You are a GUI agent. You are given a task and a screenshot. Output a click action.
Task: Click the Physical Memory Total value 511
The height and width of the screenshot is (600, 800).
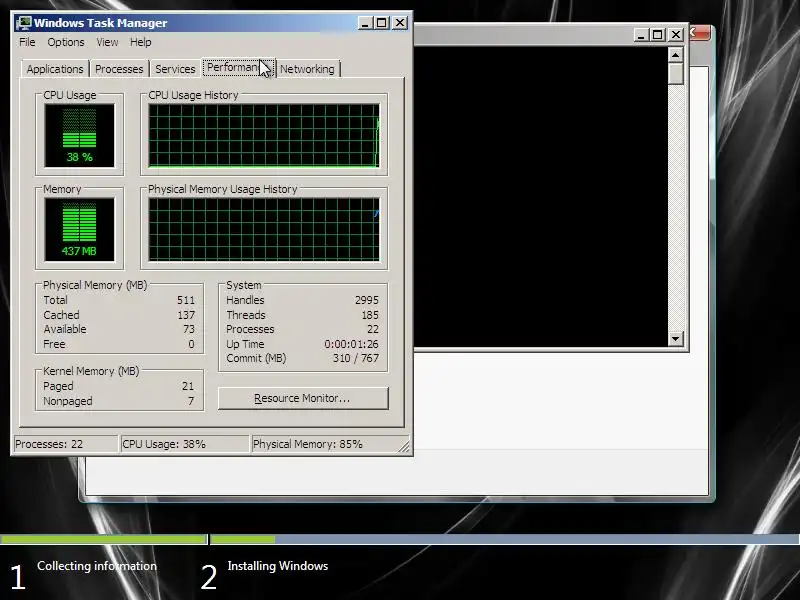[186, 300]
